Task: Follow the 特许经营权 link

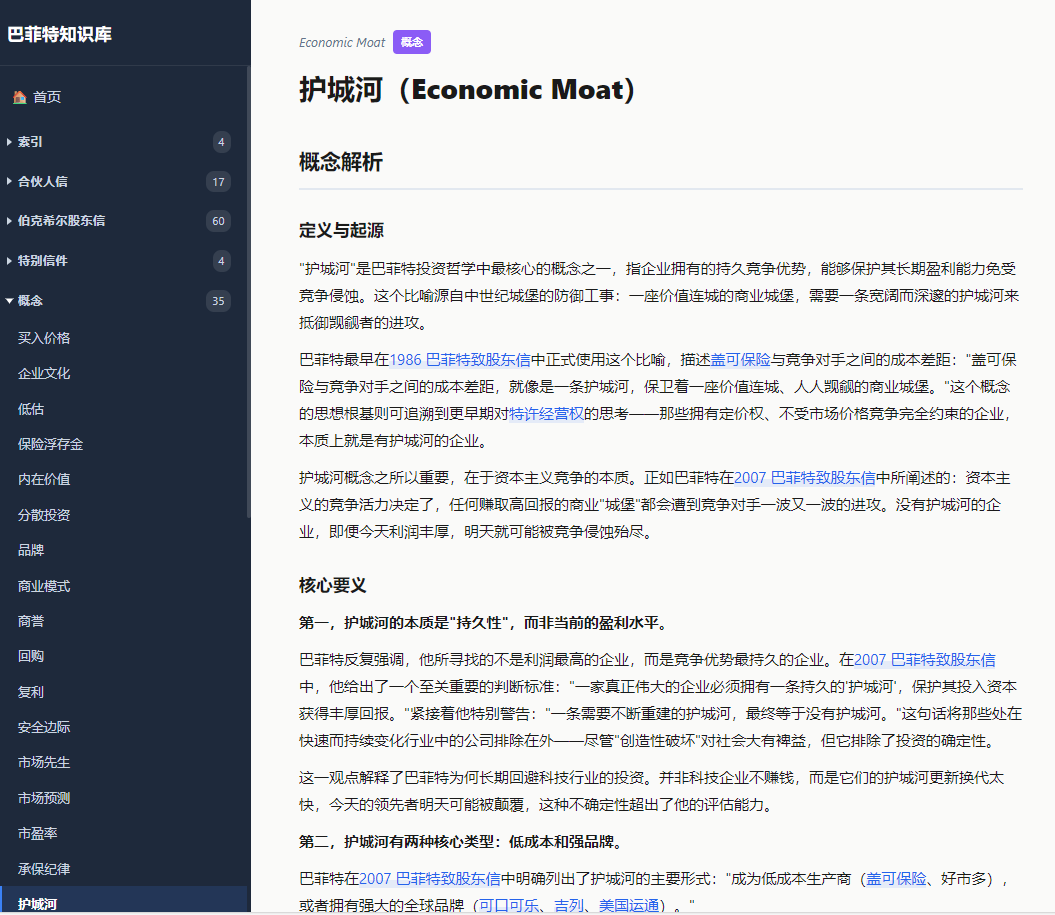Action: coord(546,414)
